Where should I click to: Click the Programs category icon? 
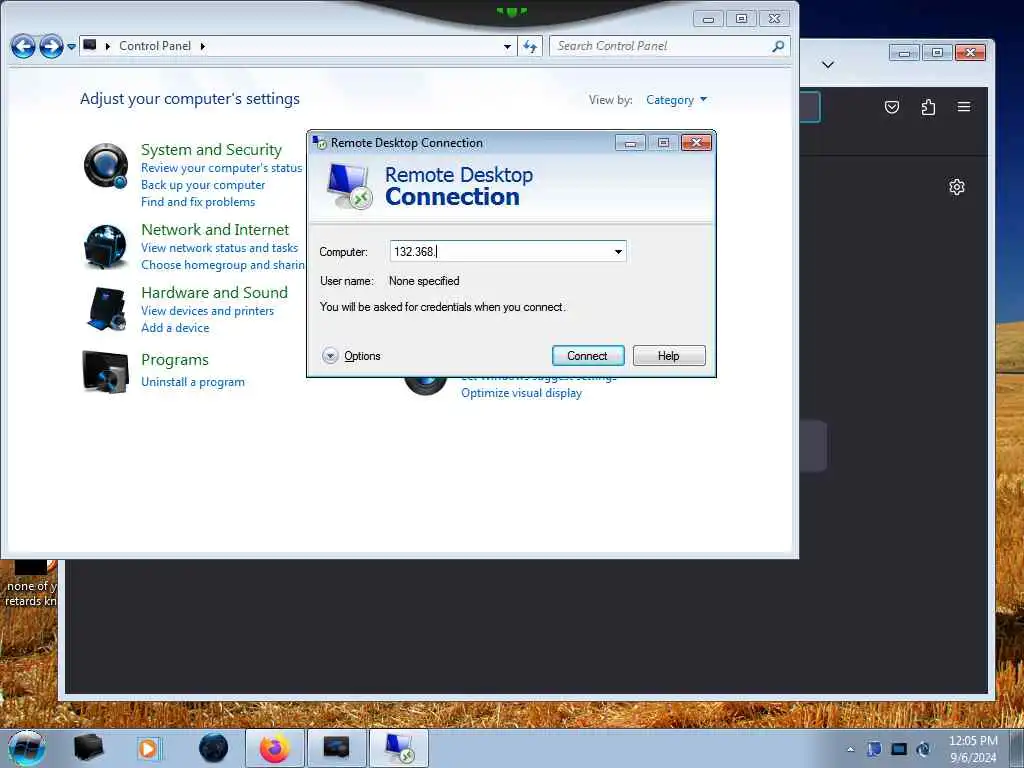[105, 372]
